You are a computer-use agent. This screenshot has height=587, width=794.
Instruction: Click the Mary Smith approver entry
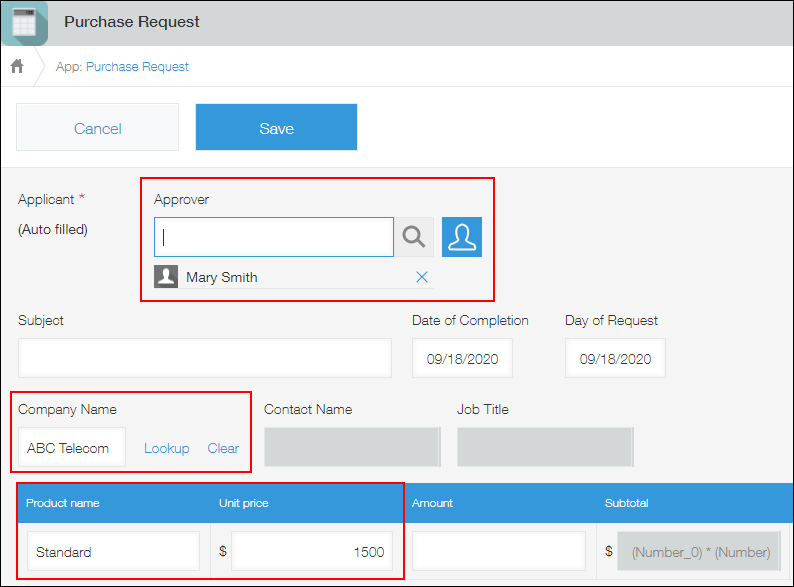pyautogui.click(x=222, y=277)
